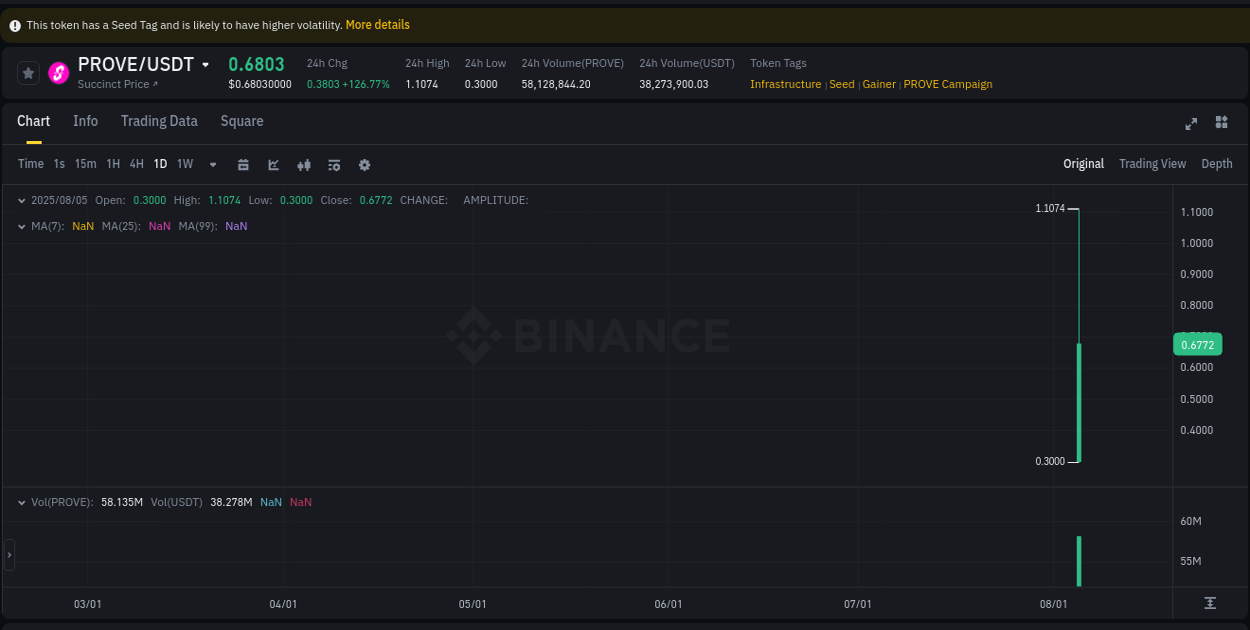Collapse the MA indicators row chevron
Image resolution: width=1250 pixels, height=630 pixels.
coord(20,226)
